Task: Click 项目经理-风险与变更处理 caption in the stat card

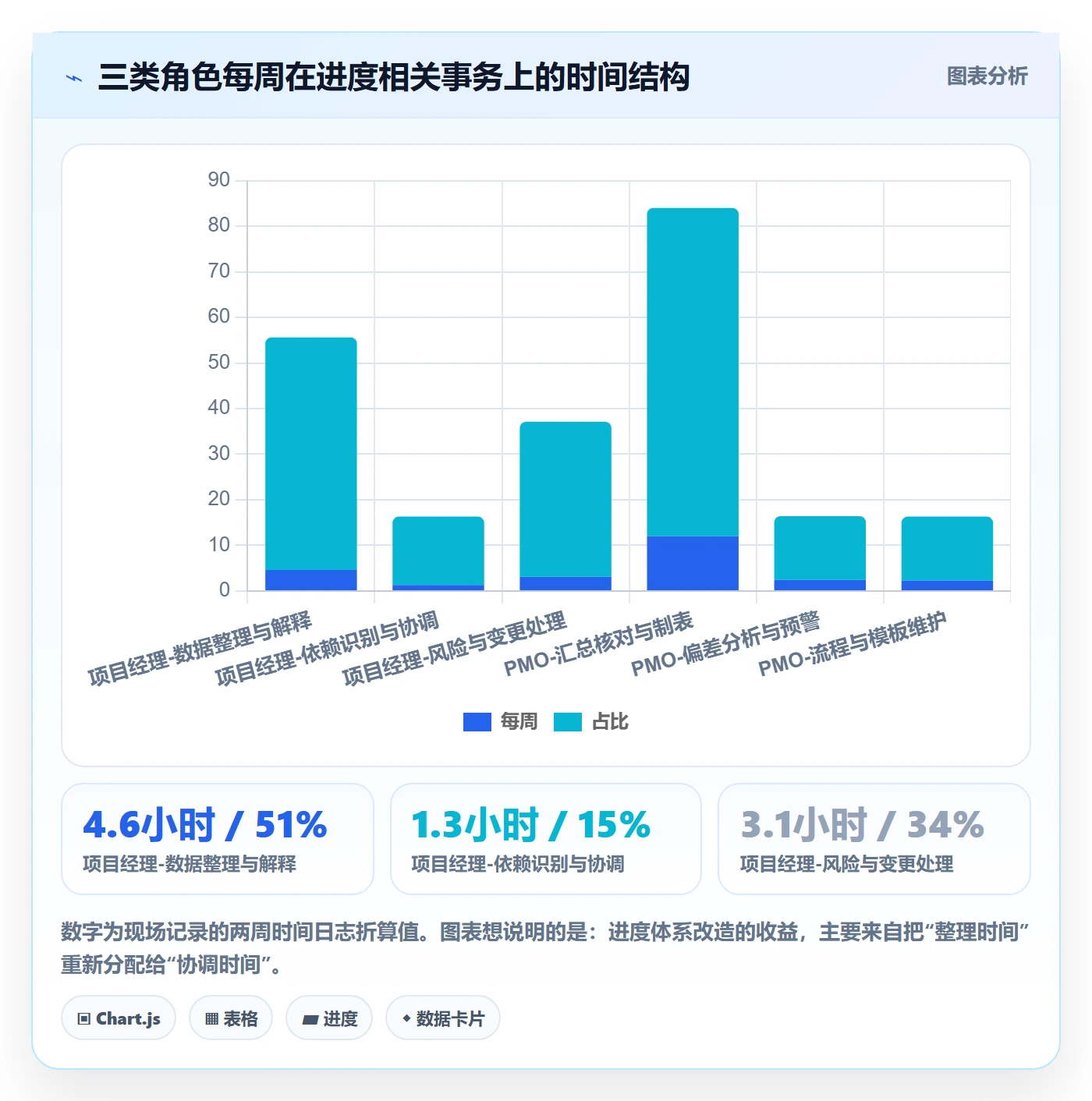Action: click(846, 864)
